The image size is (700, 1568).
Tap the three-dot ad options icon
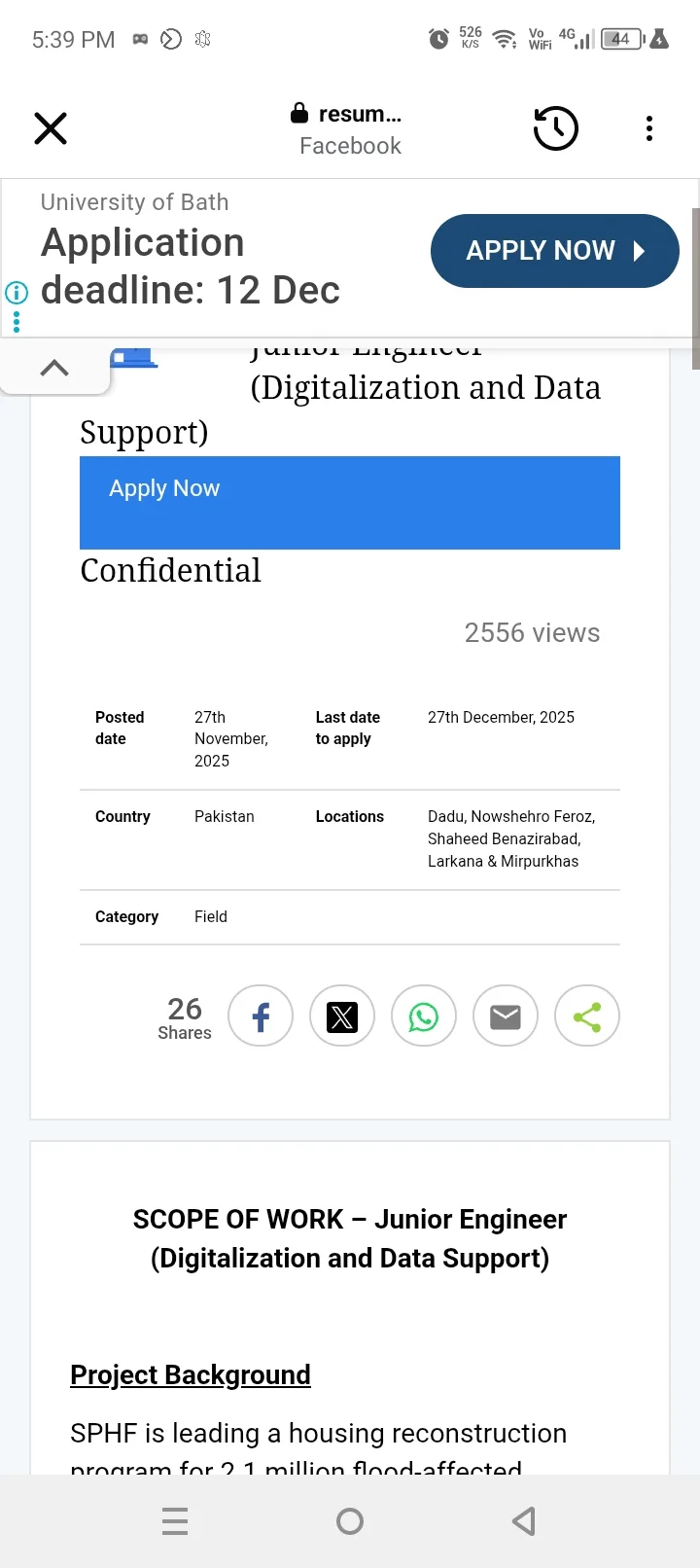pyautogui.click(x=17, y=320)
